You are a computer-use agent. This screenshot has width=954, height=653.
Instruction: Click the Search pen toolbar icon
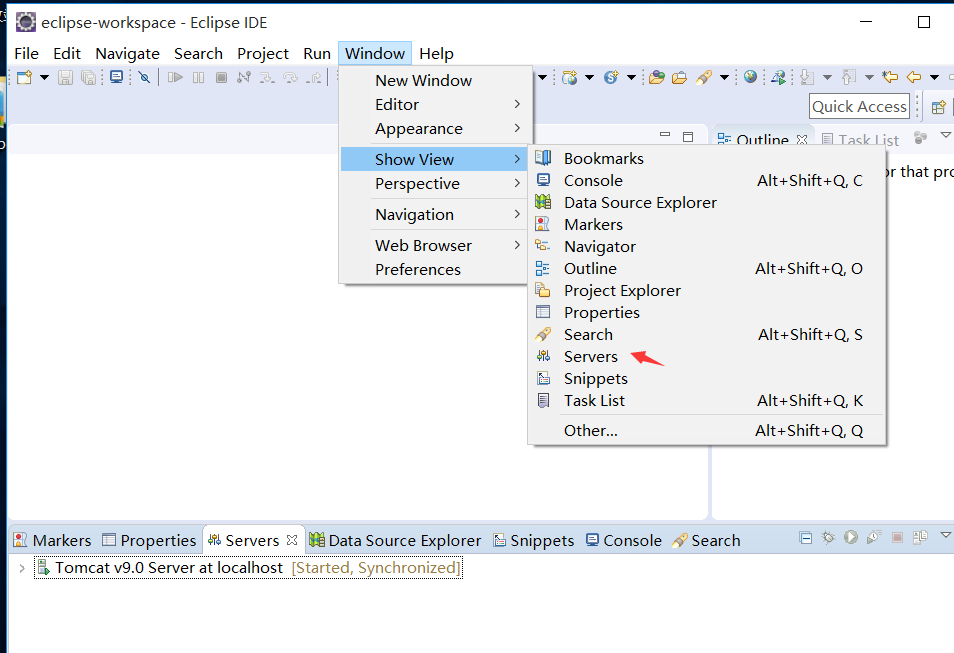coord(704,77)
